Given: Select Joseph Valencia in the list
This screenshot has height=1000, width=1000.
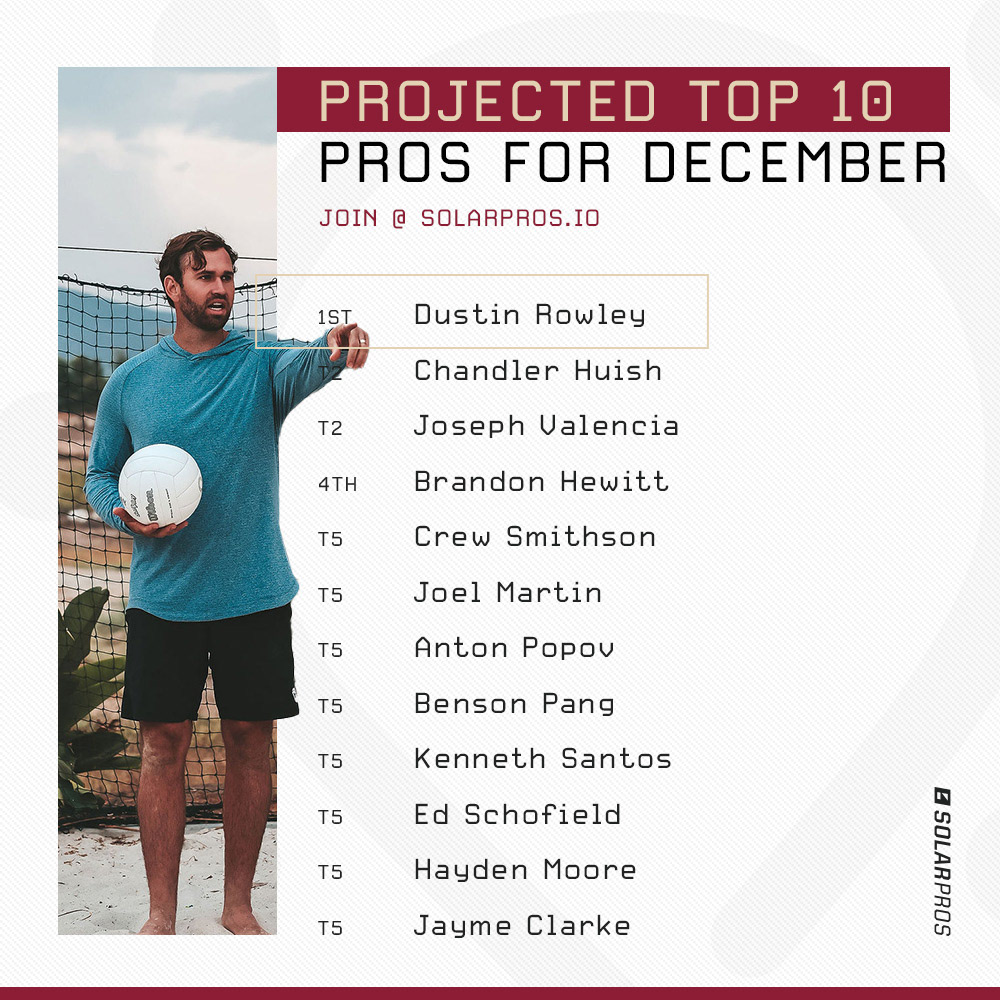Looking at the screenshot, I should pyautogui.click(x=545, y=426).
